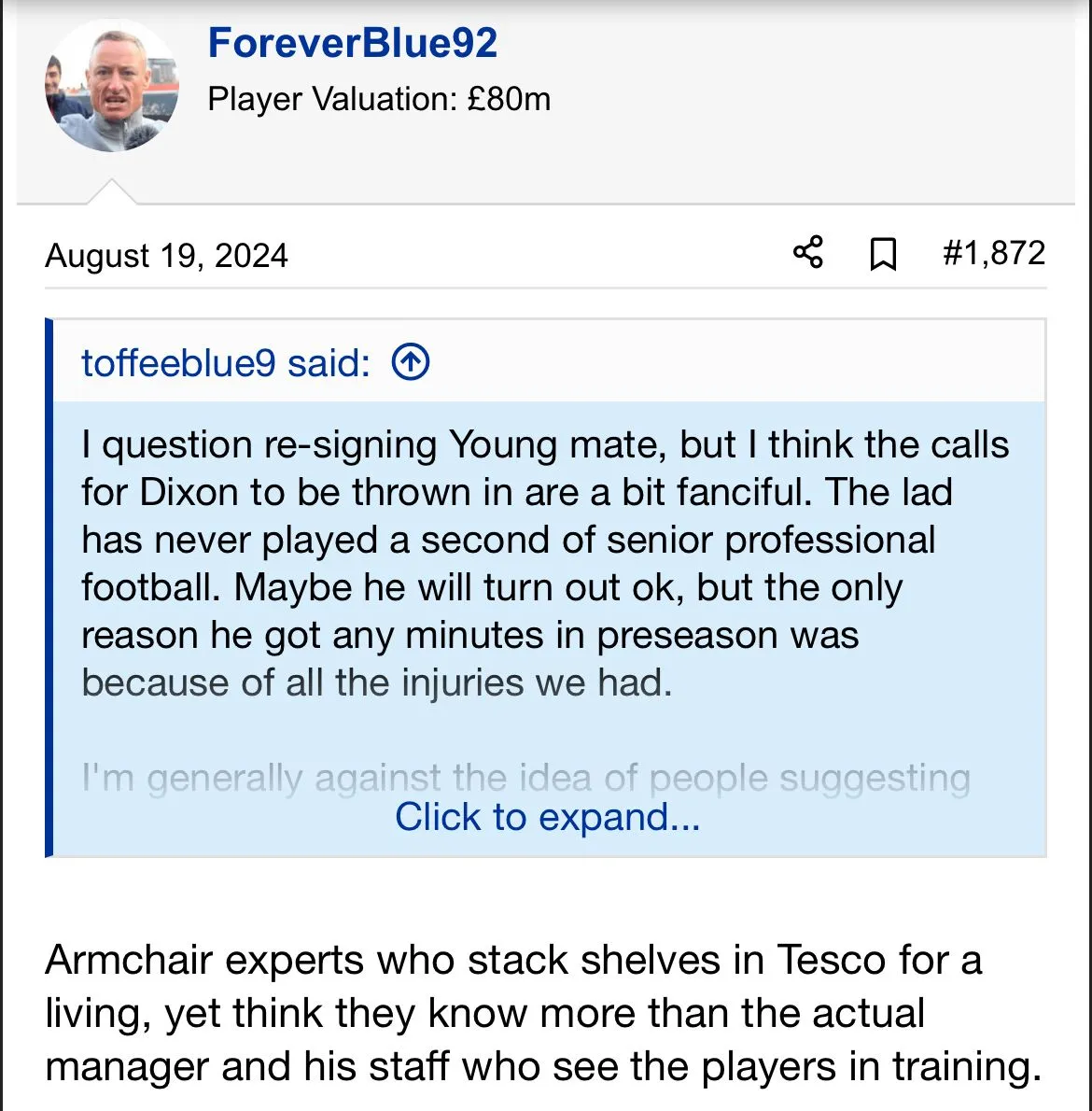
Task: Open post number #1,872 permalink
Action: click(993, 253)
